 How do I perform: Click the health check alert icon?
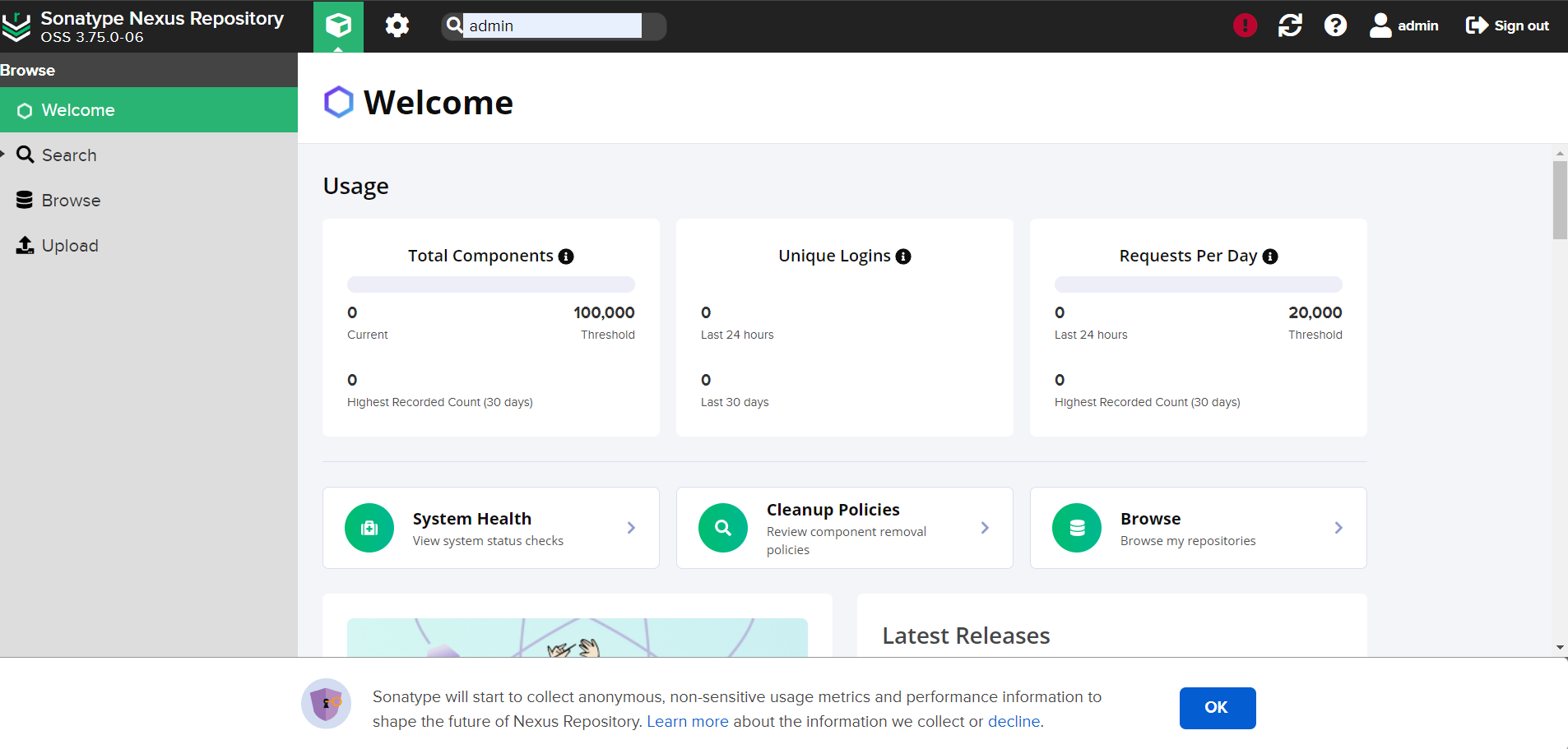[x=1244, y=25]
